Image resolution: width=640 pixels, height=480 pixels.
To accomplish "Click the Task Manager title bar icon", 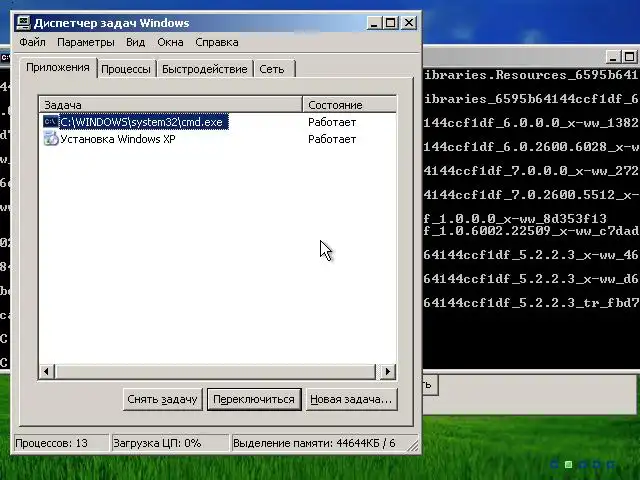I will [x=23, y=23].
